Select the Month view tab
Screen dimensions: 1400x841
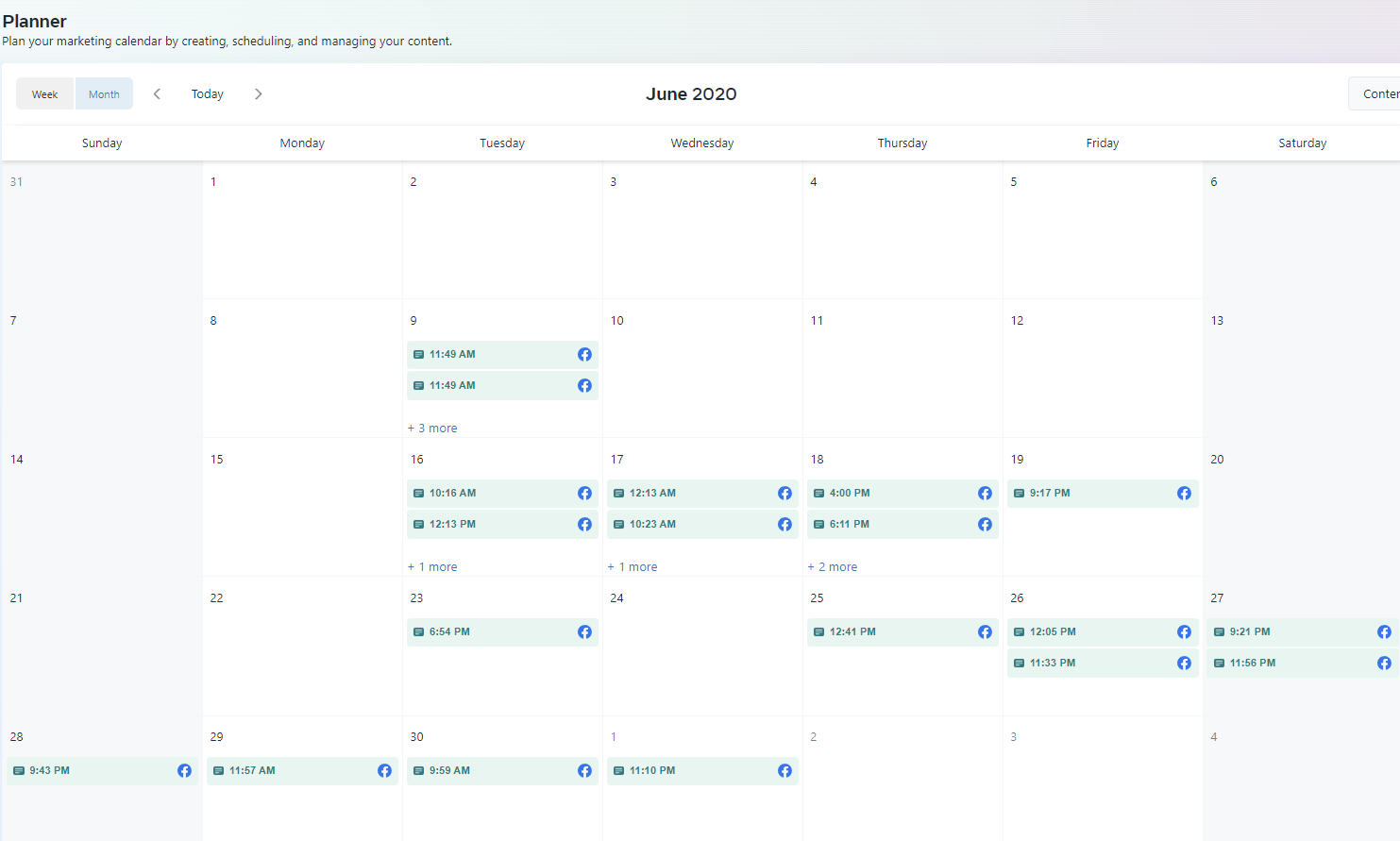104,94
